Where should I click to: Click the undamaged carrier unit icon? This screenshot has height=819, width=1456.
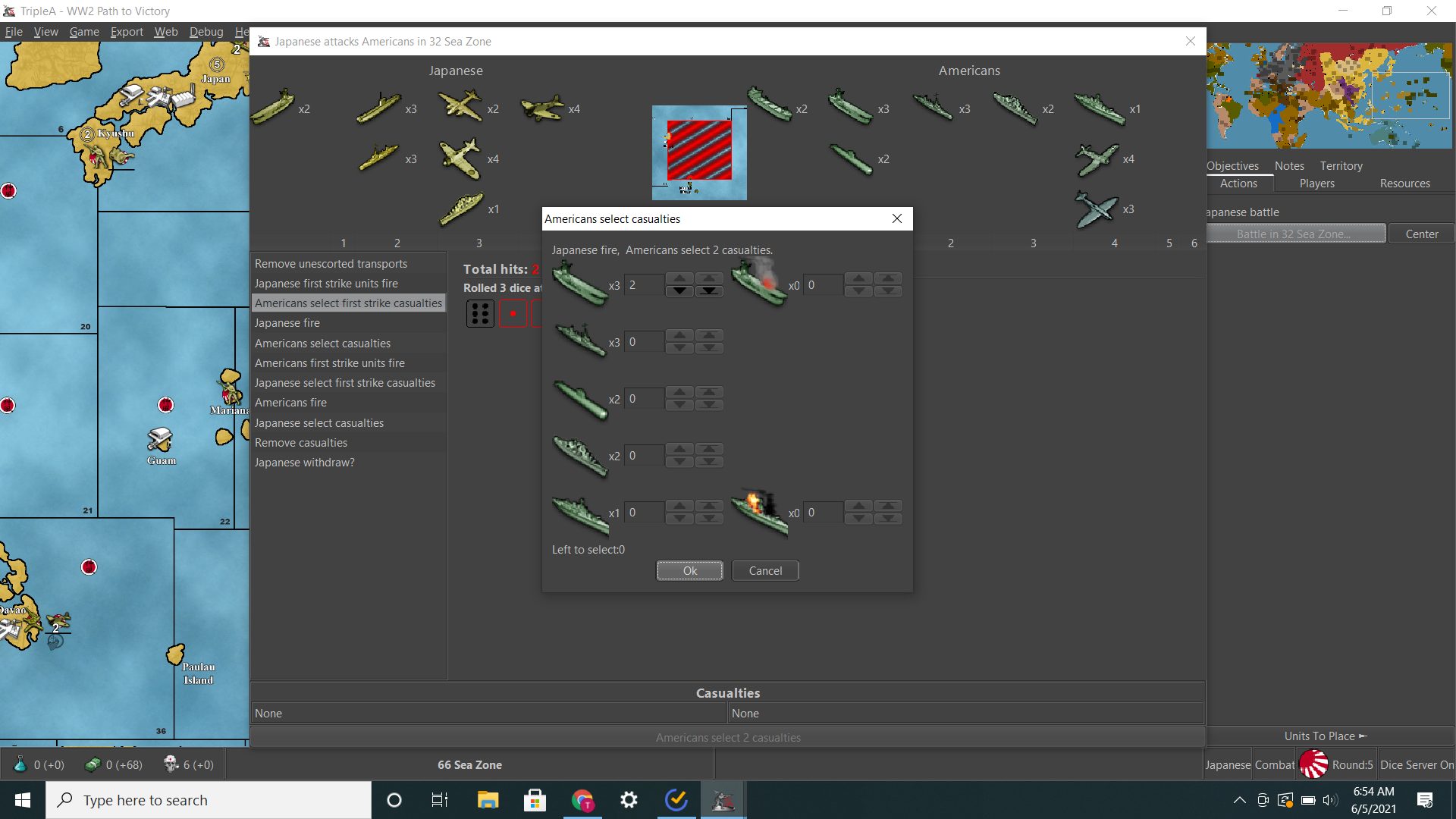pos(580,284)
